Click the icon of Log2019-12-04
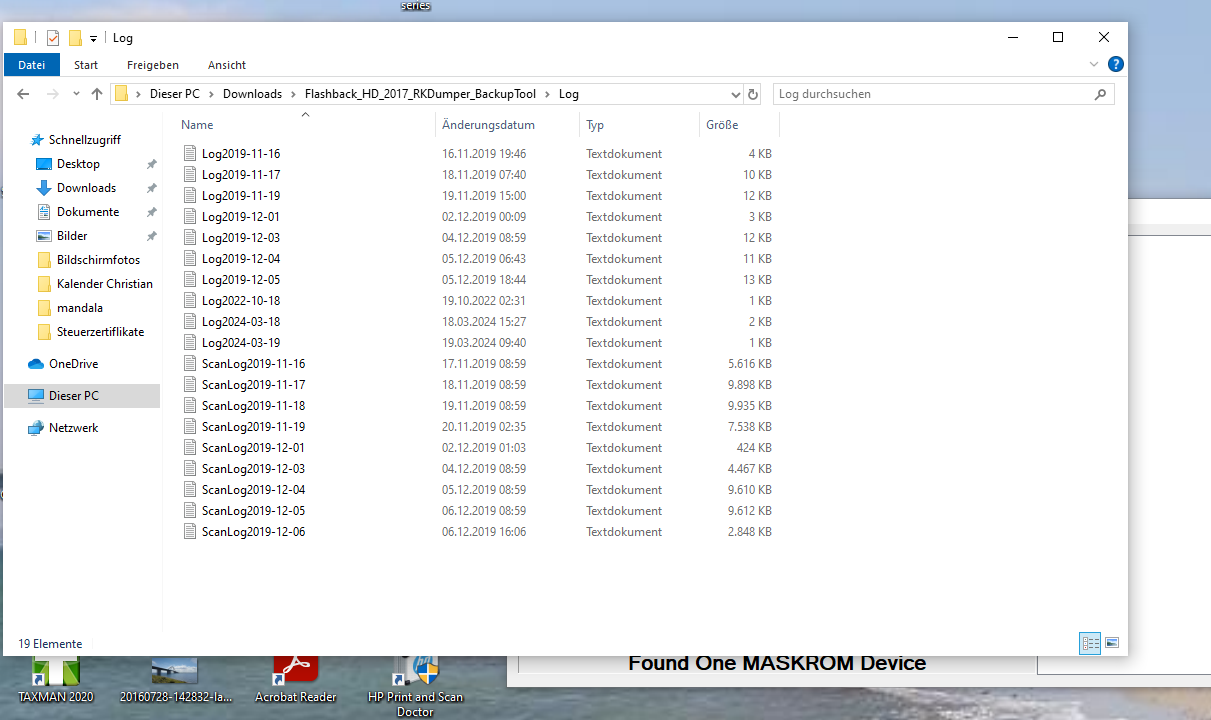Screen dimensions: 1211x720 pos(190,259)
